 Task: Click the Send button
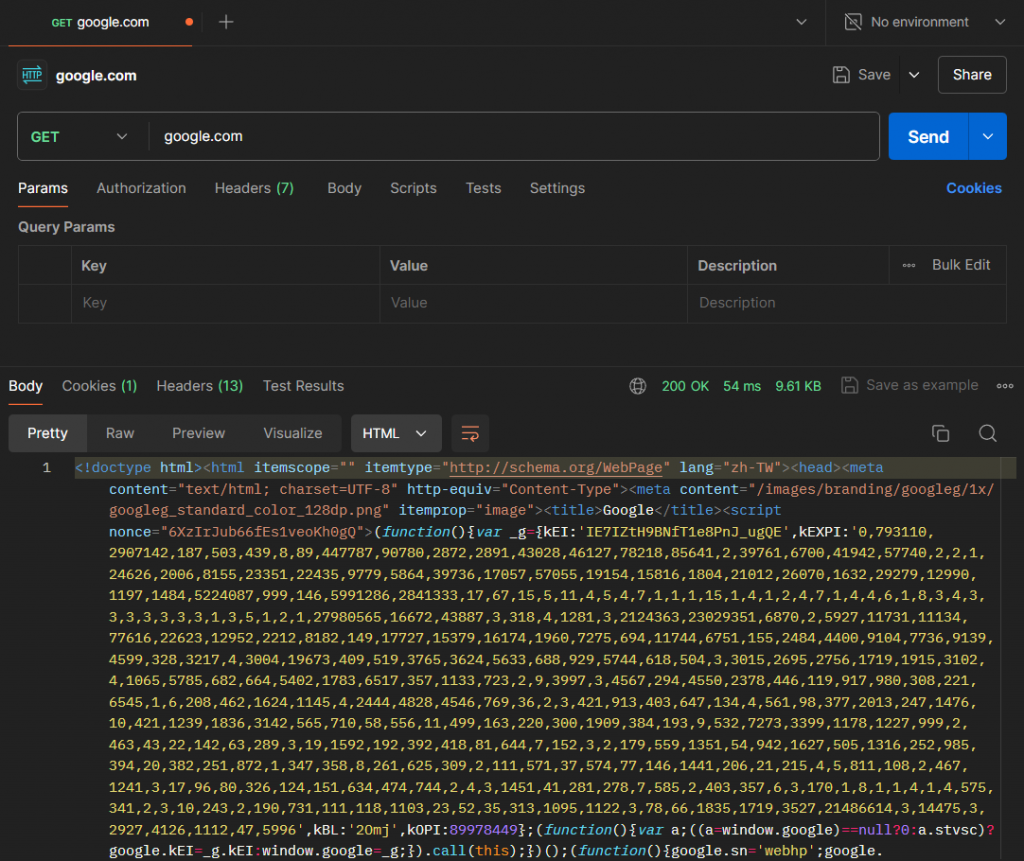(928, 137)
